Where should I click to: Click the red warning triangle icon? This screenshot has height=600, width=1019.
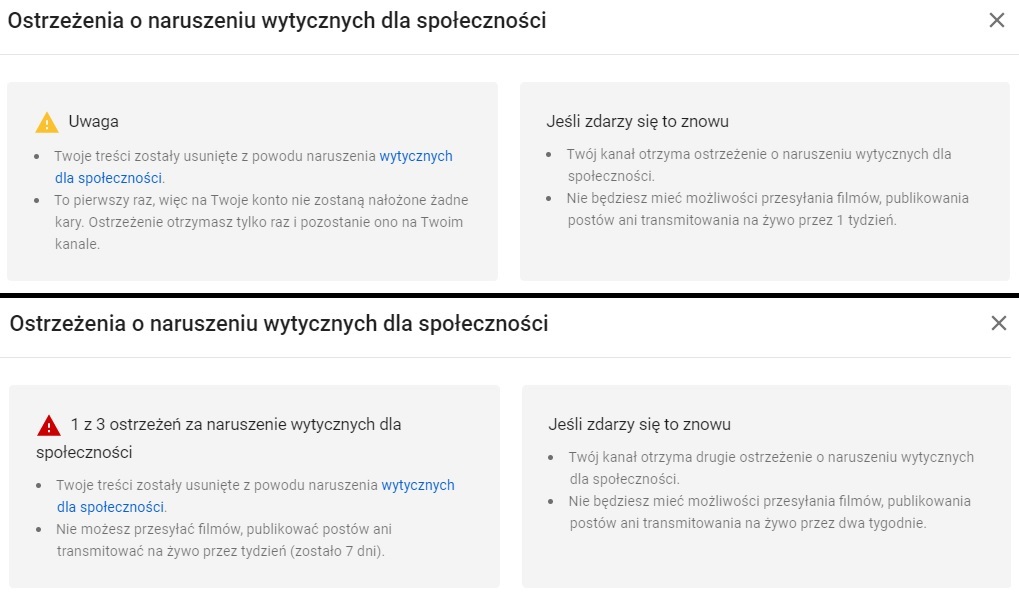point(49,426)
